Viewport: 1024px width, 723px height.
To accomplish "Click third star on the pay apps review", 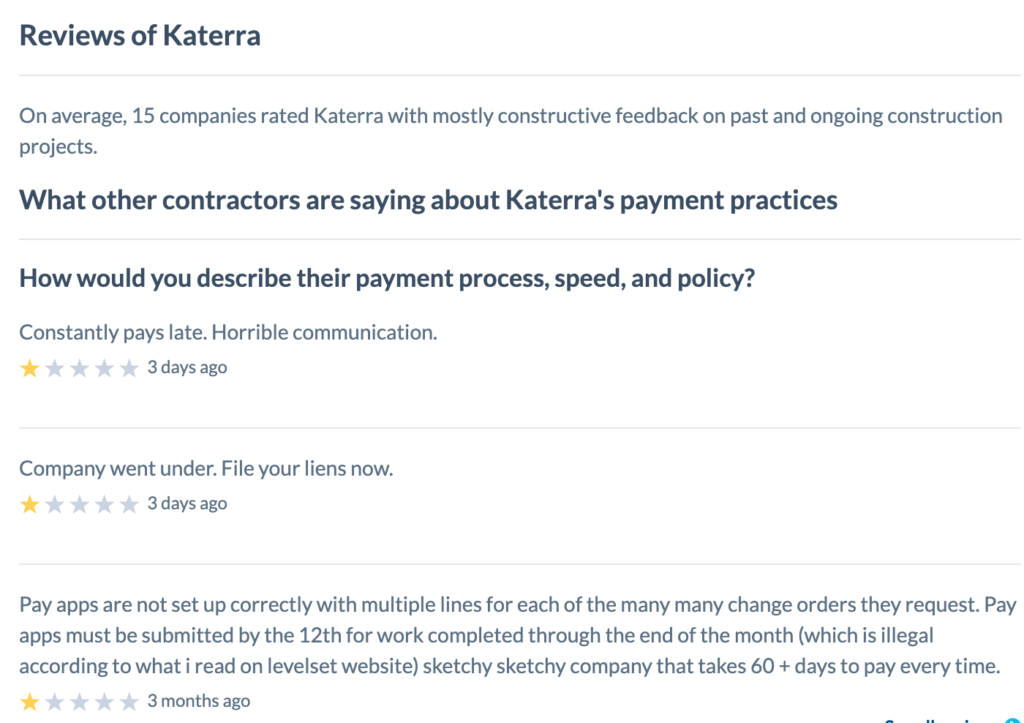I will 79,701.
